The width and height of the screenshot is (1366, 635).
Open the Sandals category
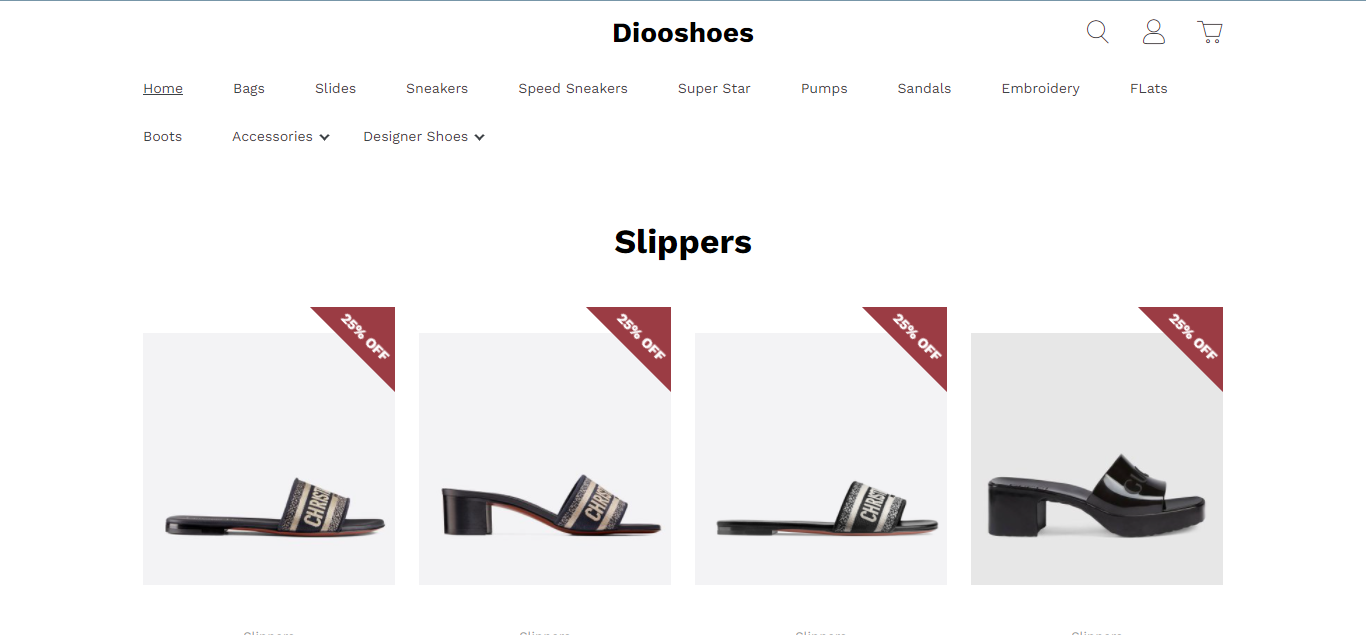(924, 88)
